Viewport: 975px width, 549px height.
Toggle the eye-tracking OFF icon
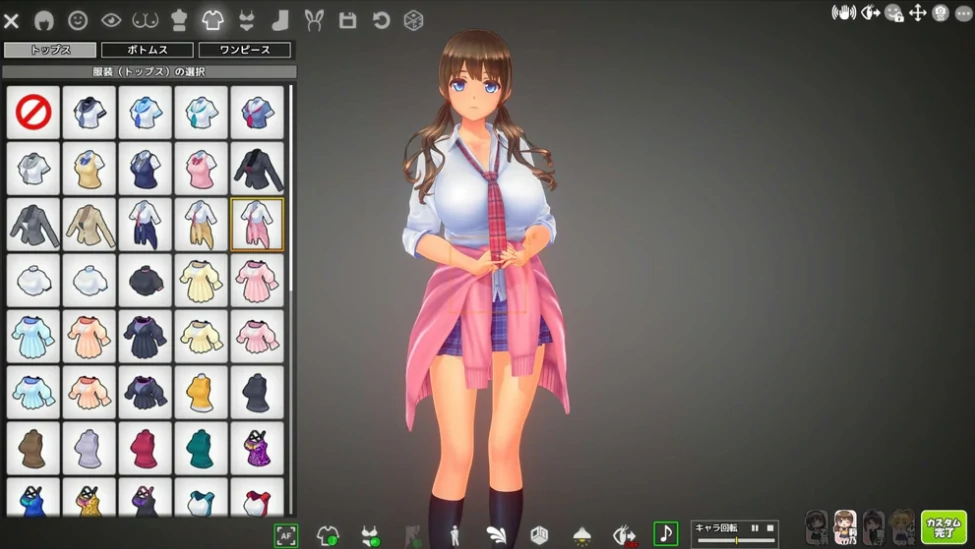pyautogui.click(x=625, y=536)
